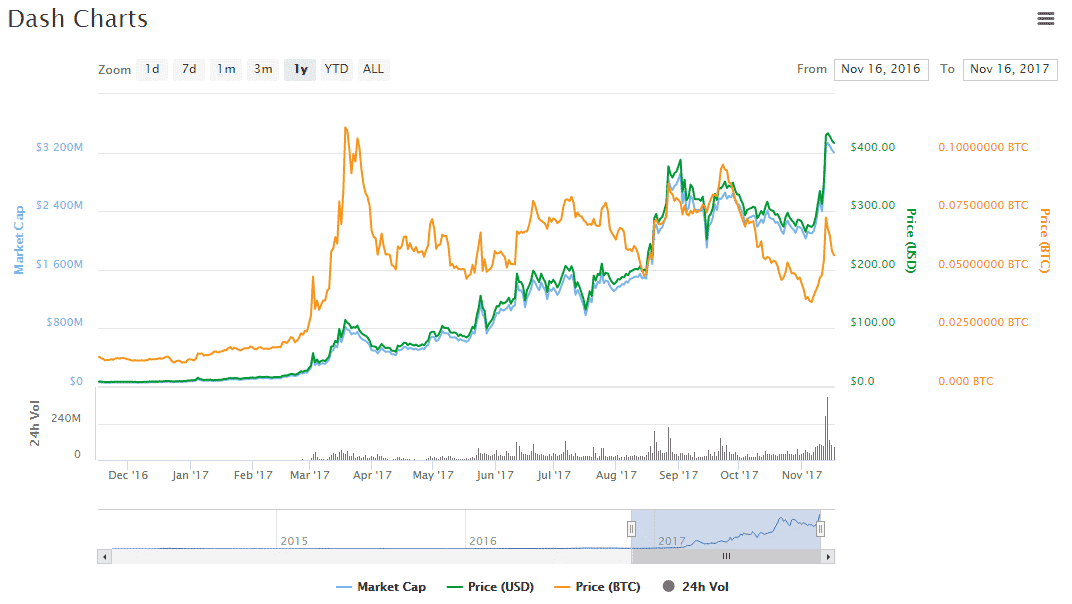Click the 240M volume axis label

click(66, 418)
